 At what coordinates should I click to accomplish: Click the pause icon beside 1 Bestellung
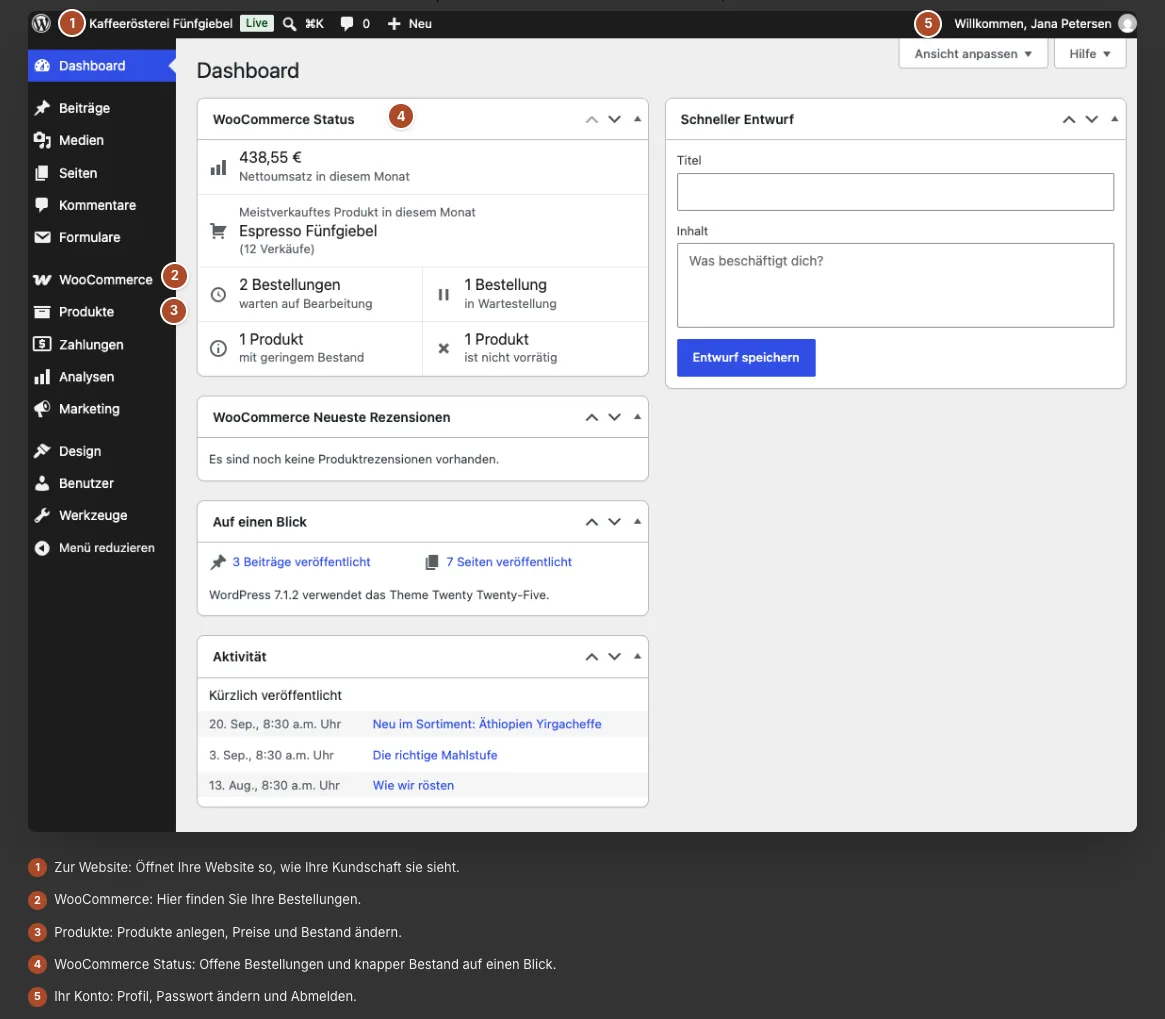pos(444,294)
